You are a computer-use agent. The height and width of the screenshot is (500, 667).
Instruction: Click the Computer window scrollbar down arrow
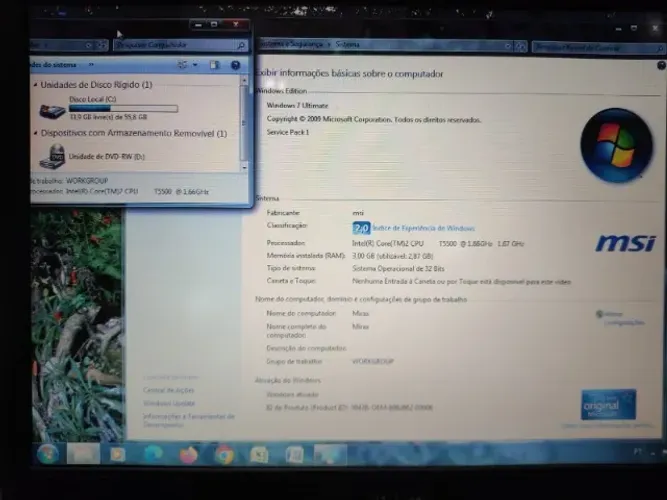click(244, 168)
